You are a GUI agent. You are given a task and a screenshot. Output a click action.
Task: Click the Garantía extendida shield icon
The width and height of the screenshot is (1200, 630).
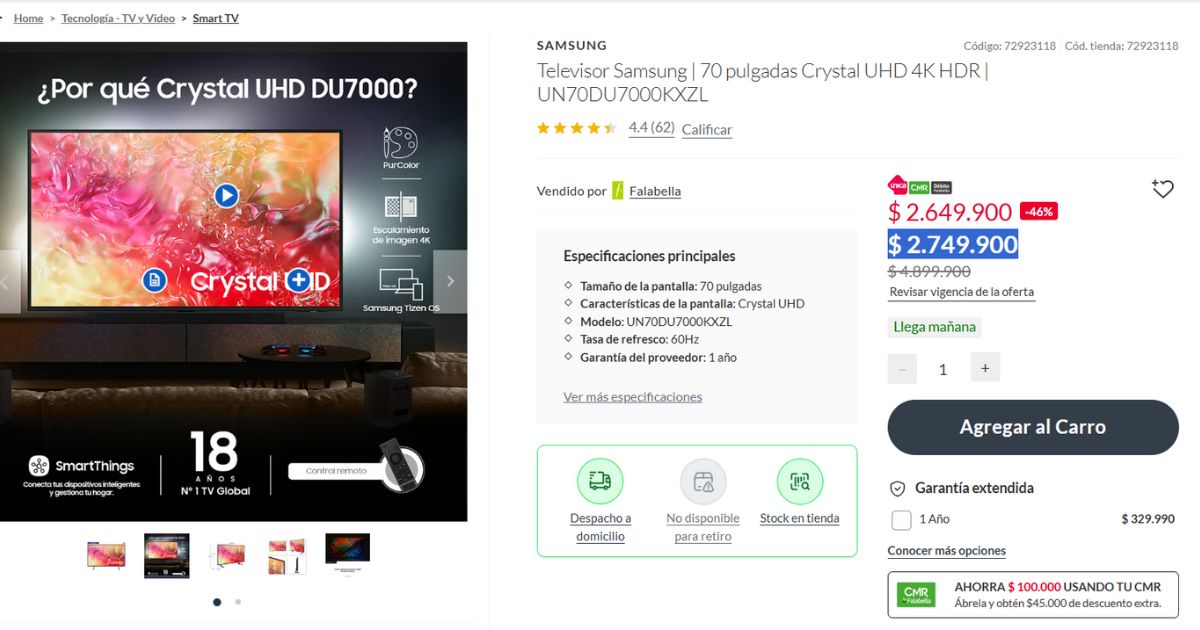[x=898, y=489]
